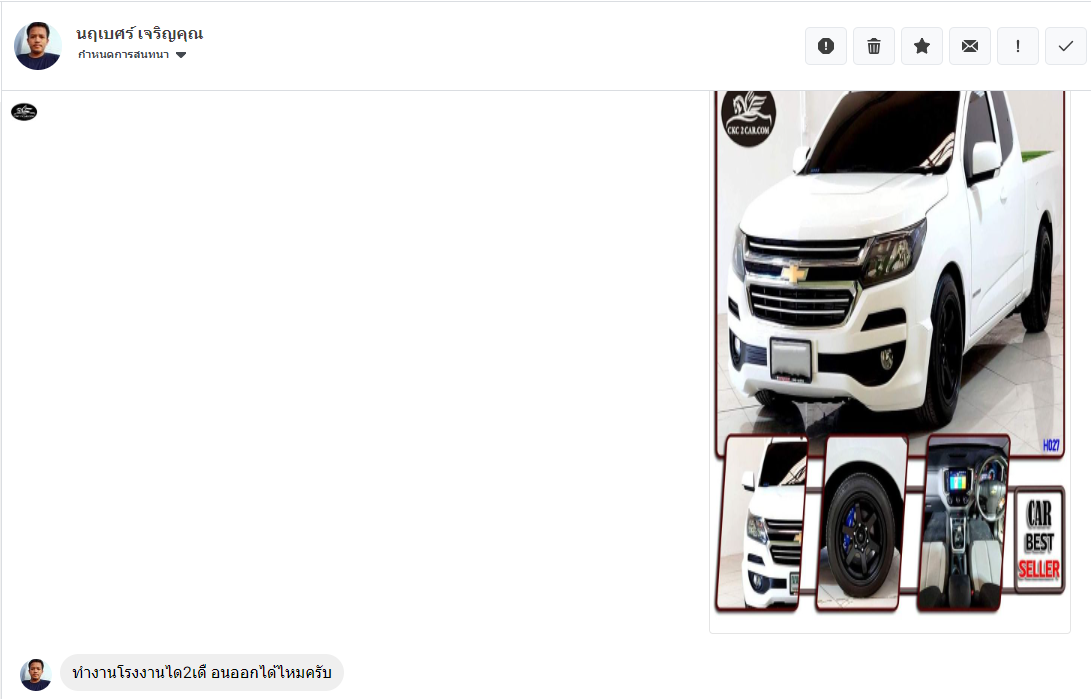Image resolution: width=1091 pixels, height=699 pixels.
Task: Mark conversation unread with envelope icon
Action: click(970, 46)
